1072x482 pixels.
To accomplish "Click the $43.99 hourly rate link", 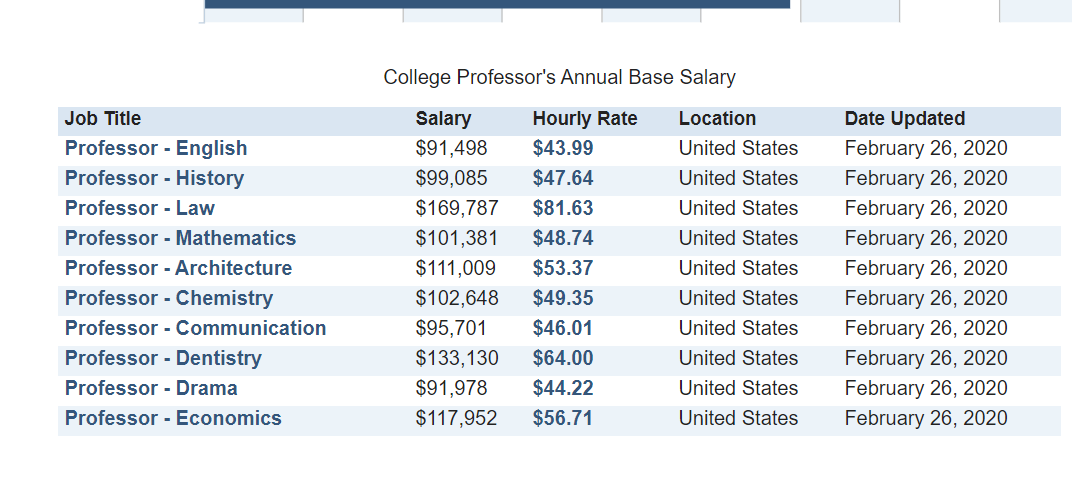I will click(563, 148).
